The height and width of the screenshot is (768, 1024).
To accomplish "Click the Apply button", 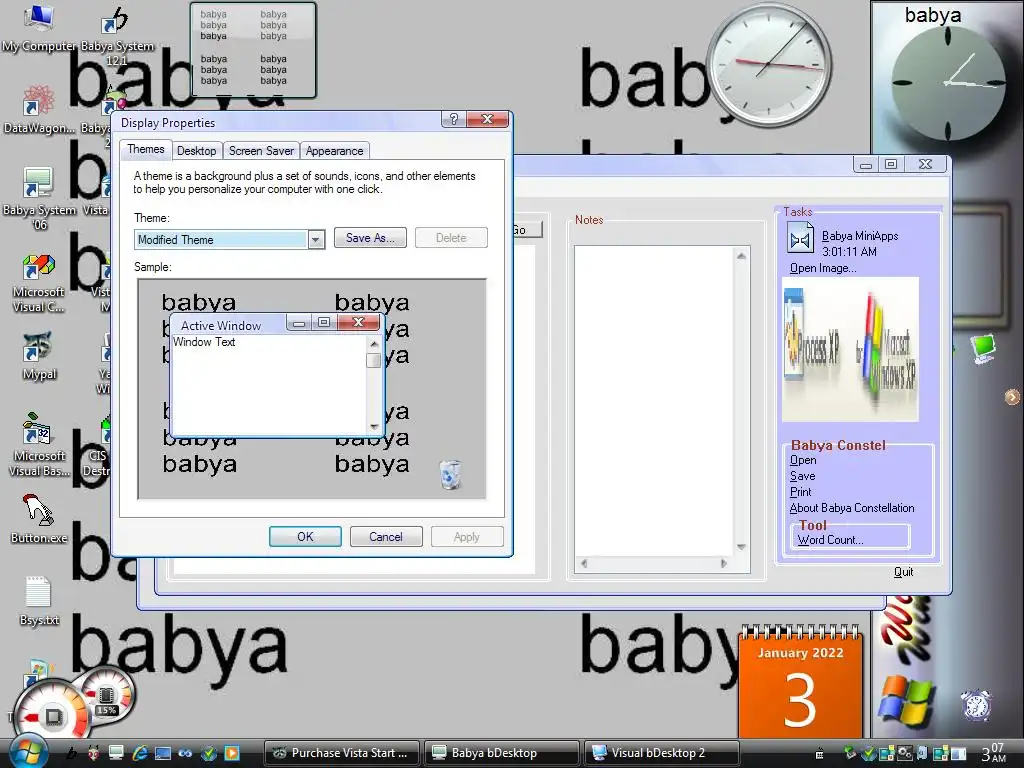I will point(467,537).
